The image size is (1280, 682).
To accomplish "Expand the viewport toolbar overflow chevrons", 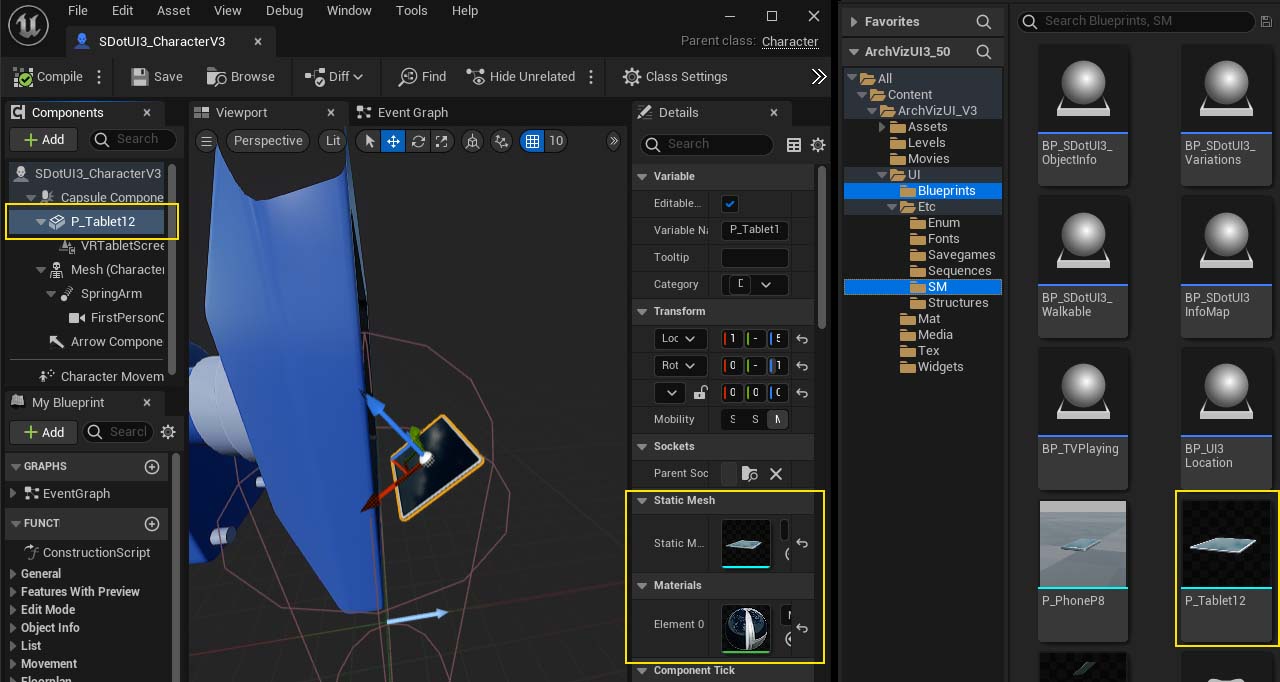I will pyautogui.click(x=614, y=141).
